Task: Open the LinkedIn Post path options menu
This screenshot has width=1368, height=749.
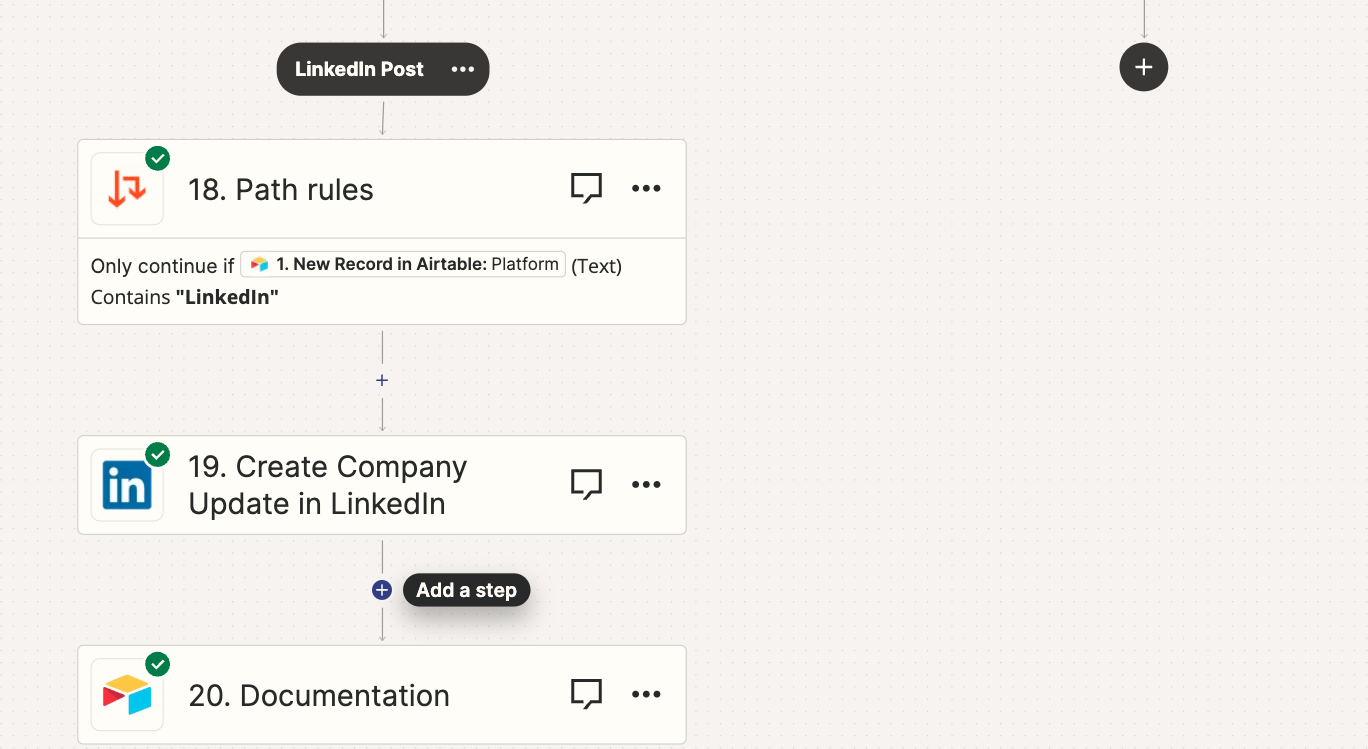Action: 462,69
